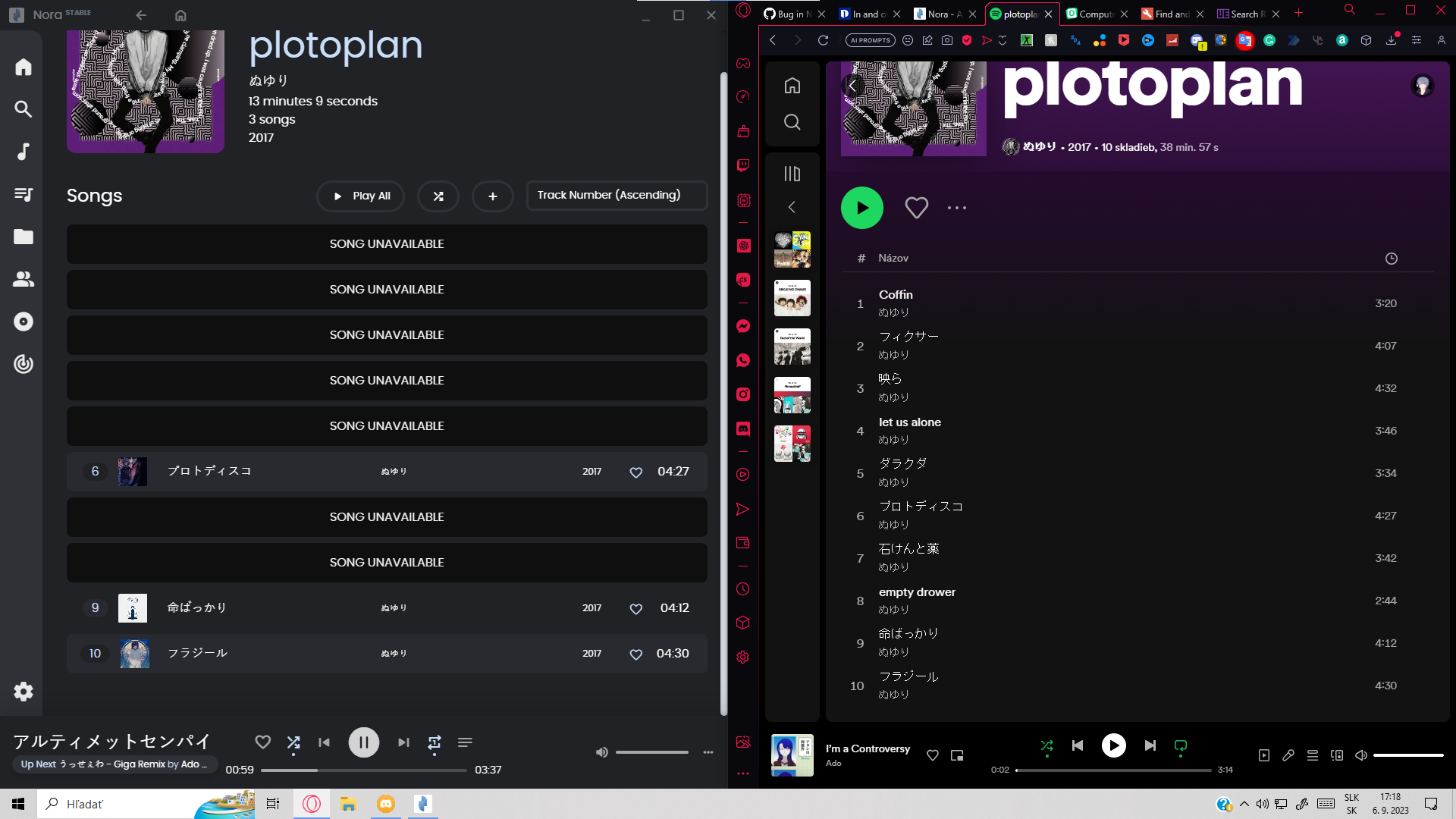Screen dimensions: 1456x819
Task: Click the green play button in Spotify
Action: [862, 207]
